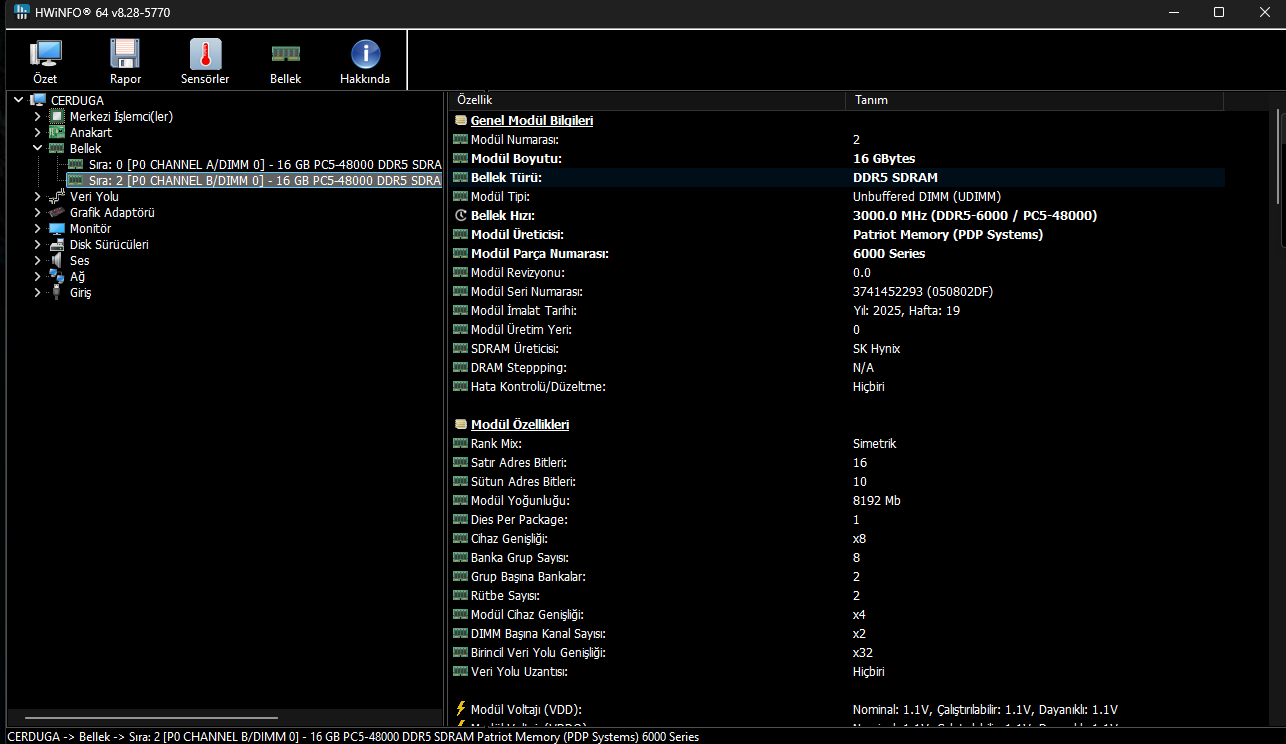The width and height of the screenshot is (1286, 744).
Task: Select the Merkezi İşlemci(ler) CPU icon
Action: click(x=57, y=116)
